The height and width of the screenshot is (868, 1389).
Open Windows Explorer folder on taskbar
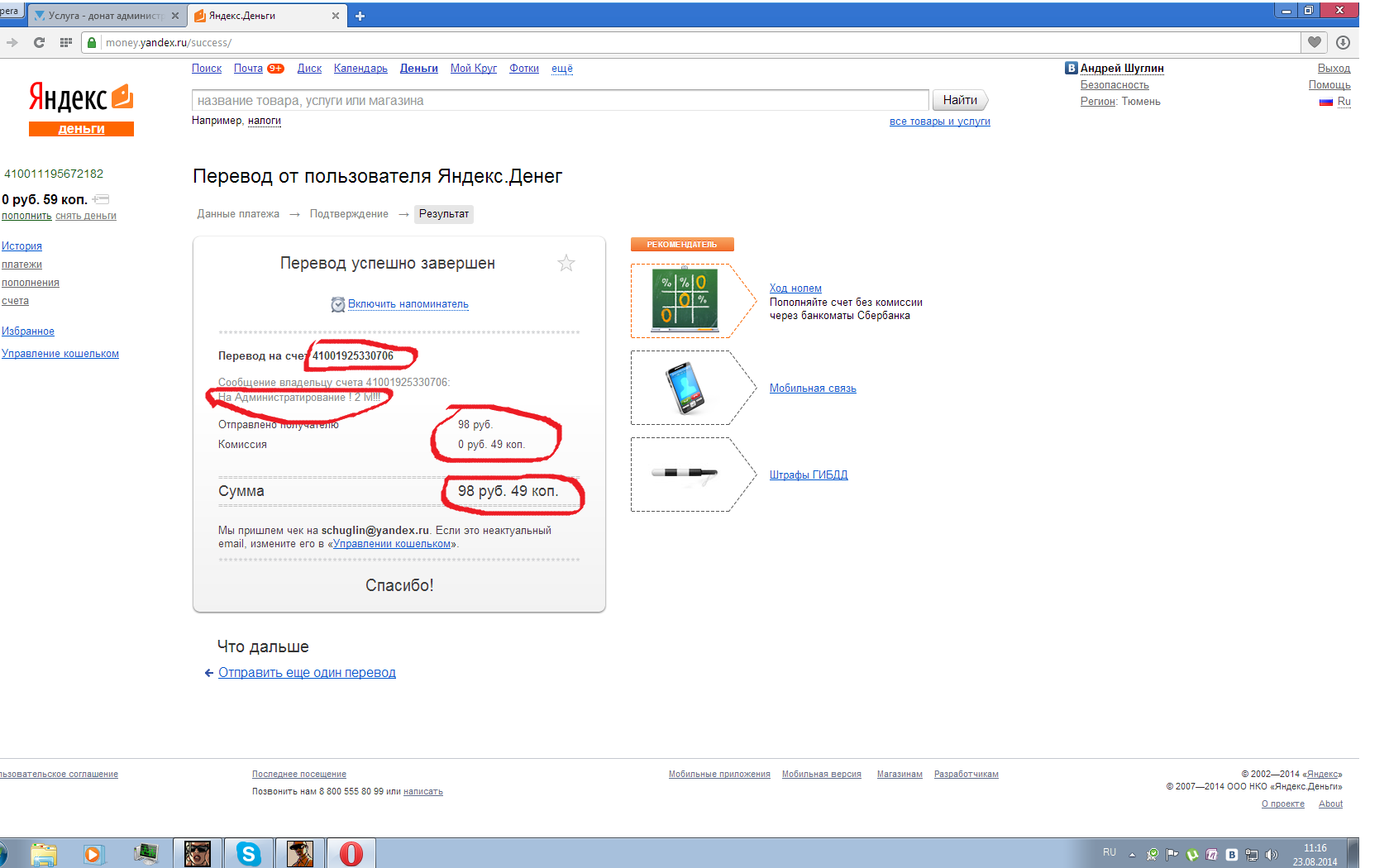click(43, 854)
